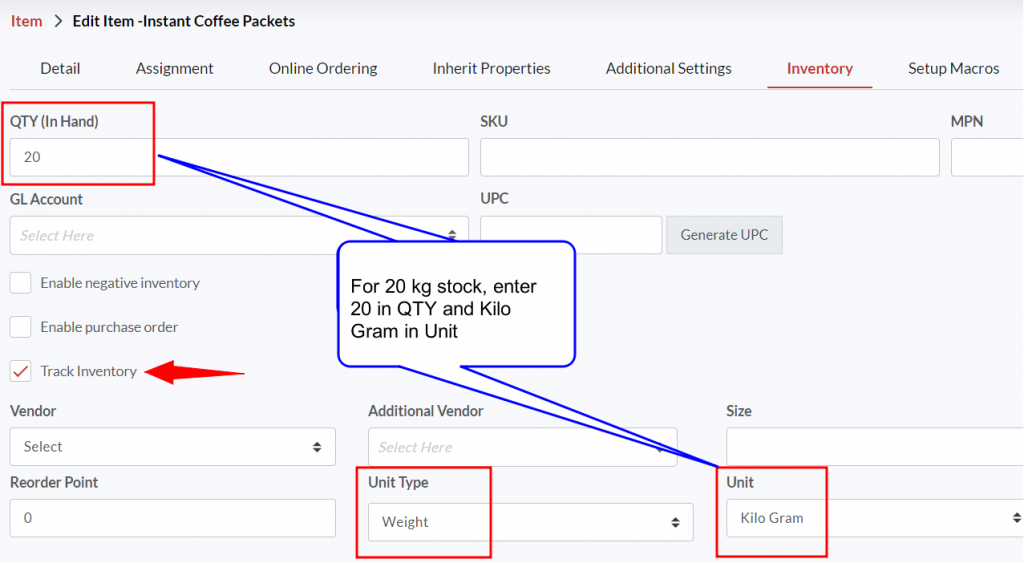Open the Vendor Select dropdown
The height and width of the screenshot is (563, 1024).
point(172,447)
